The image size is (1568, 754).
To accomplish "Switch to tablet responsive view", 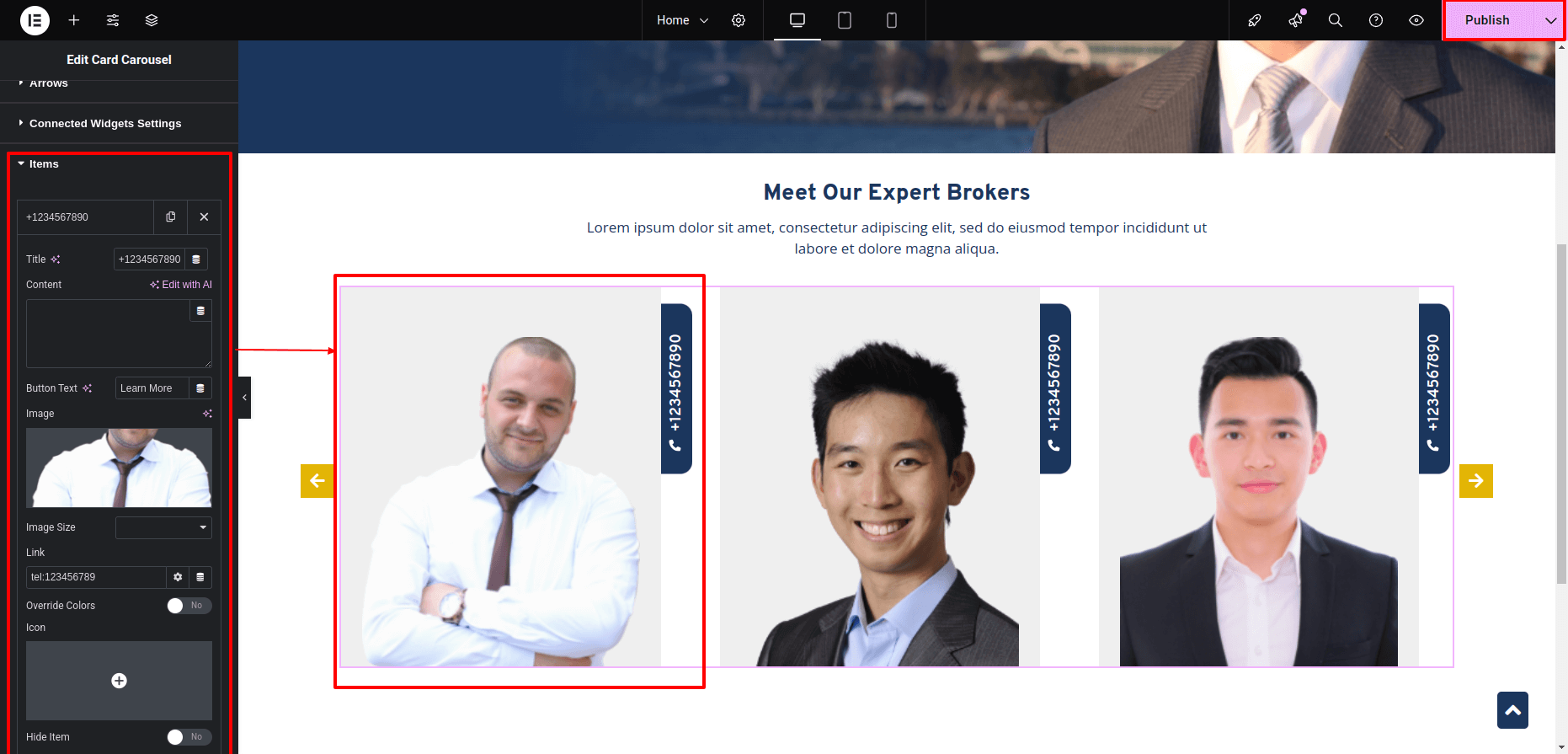I will coord(845,20).
